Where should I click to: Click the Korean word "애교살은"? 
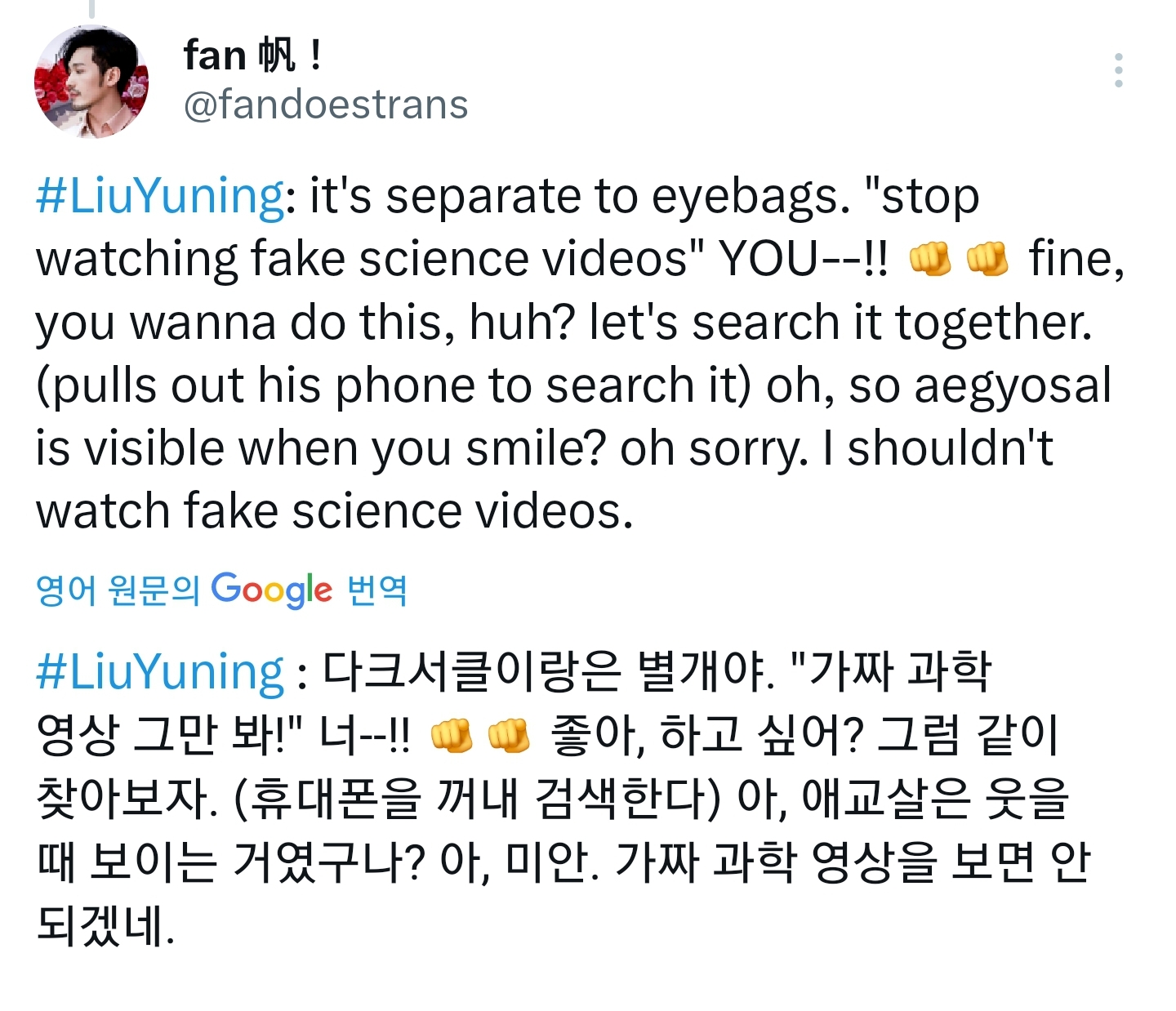[886, 799]
